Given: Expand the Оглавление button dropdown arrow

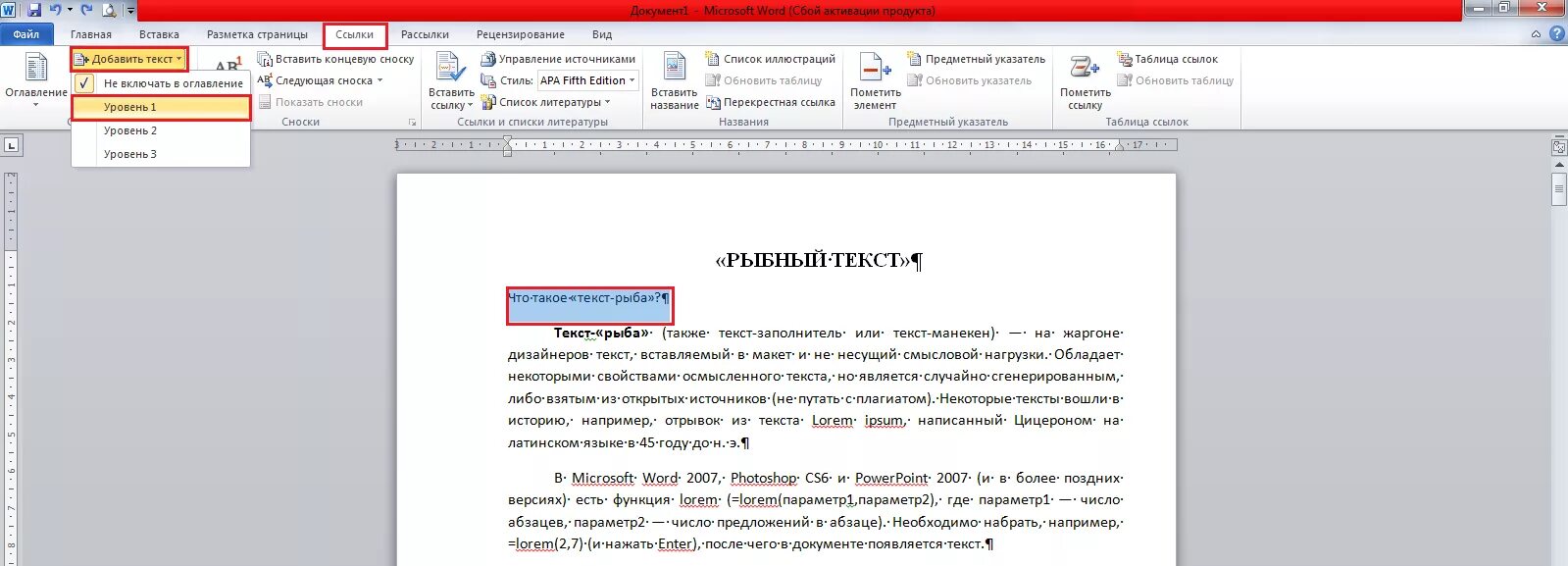Looking at the screenshot, I should click(x=36, y=104).
